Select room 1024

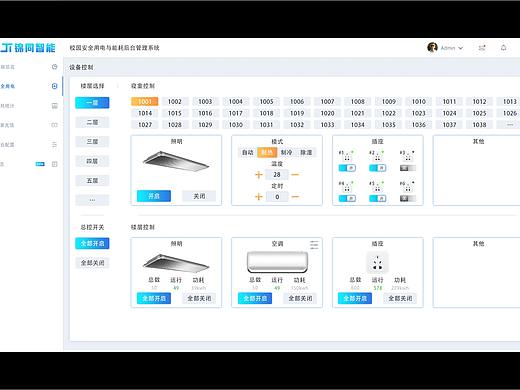tap(449, 113)
